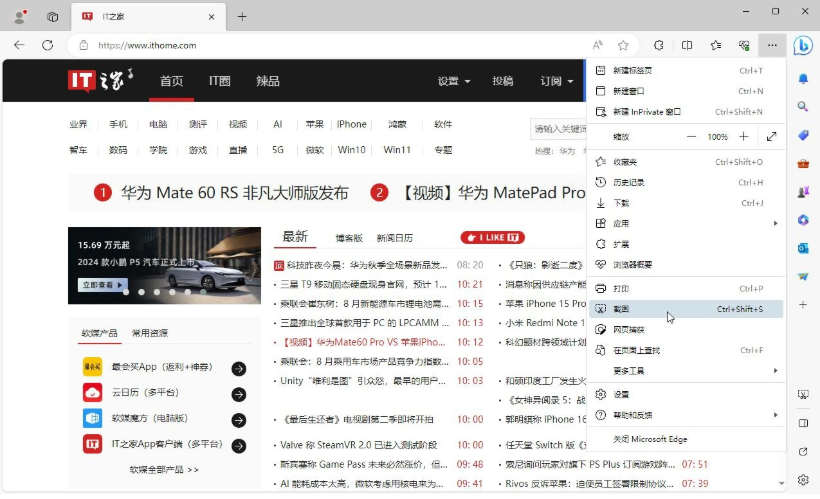Open the 订阅 dropdown in site header
The width and height of the screenshot is (820, 499).
point(556,81)
